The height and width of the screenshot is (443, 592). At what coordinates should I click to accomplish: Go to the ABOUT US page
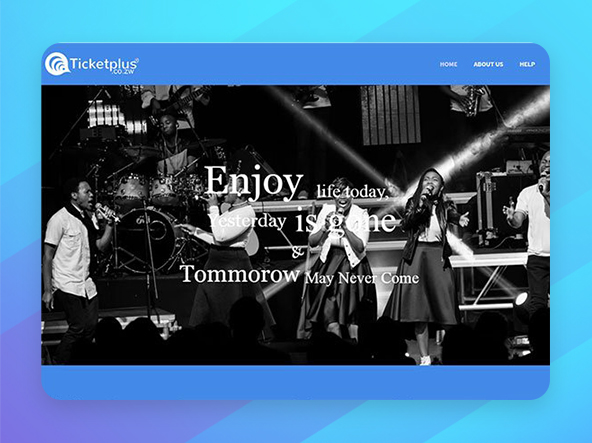[x=488, y=64]
